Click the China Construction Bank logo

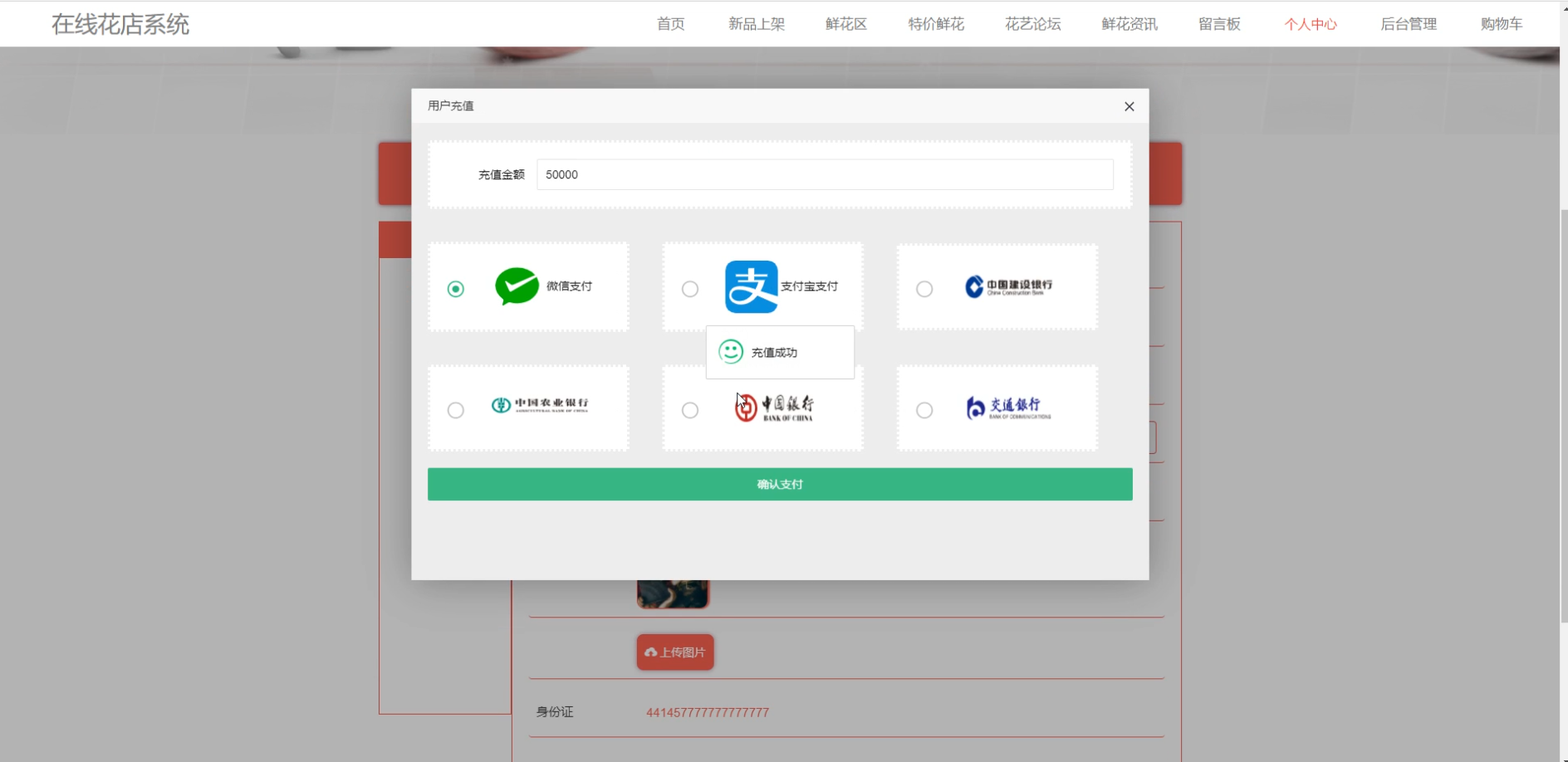[x=1008, y=286]
